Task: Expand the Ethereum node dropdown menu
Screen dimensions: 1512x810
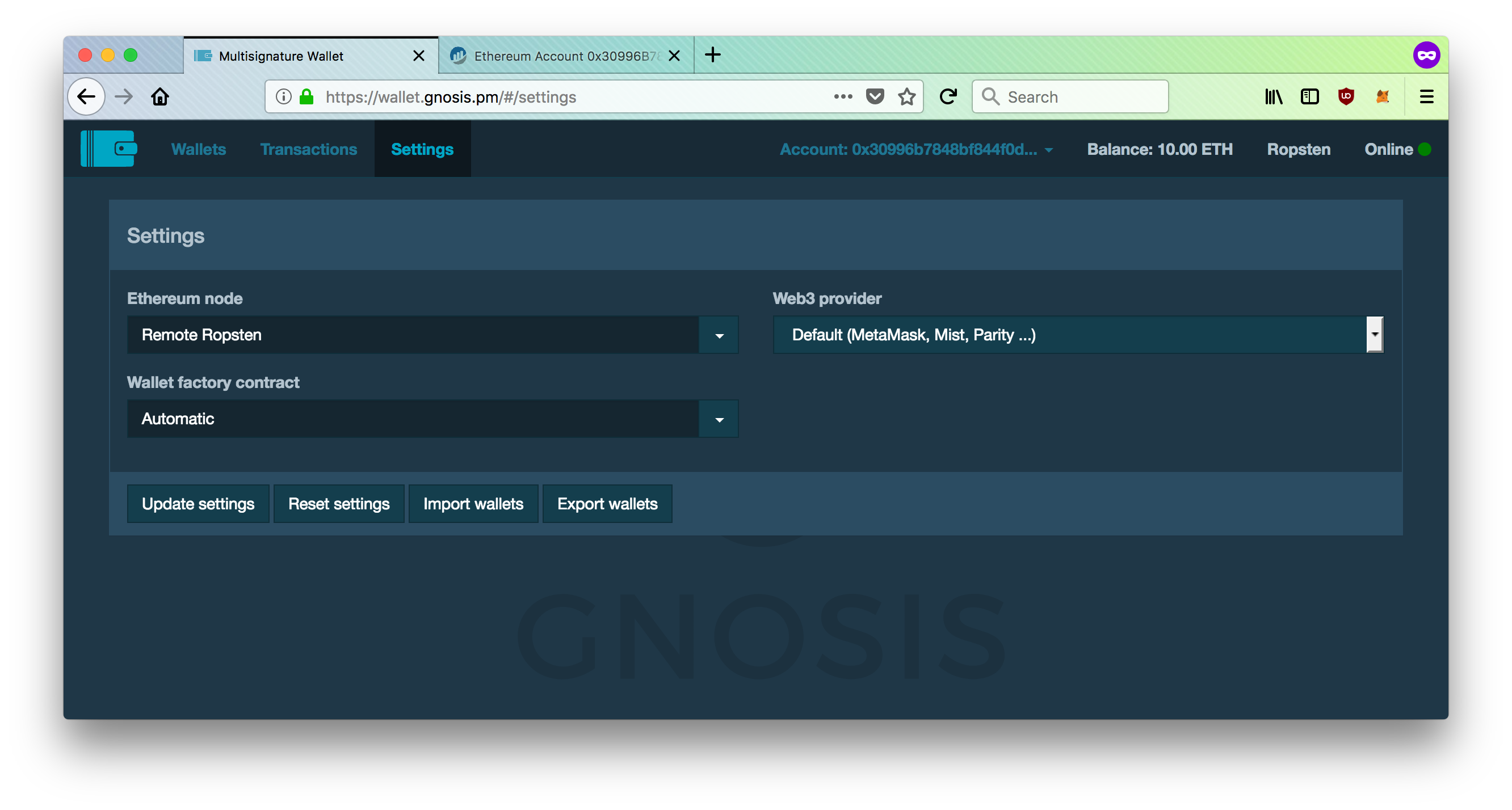Action: coord(720,335)
